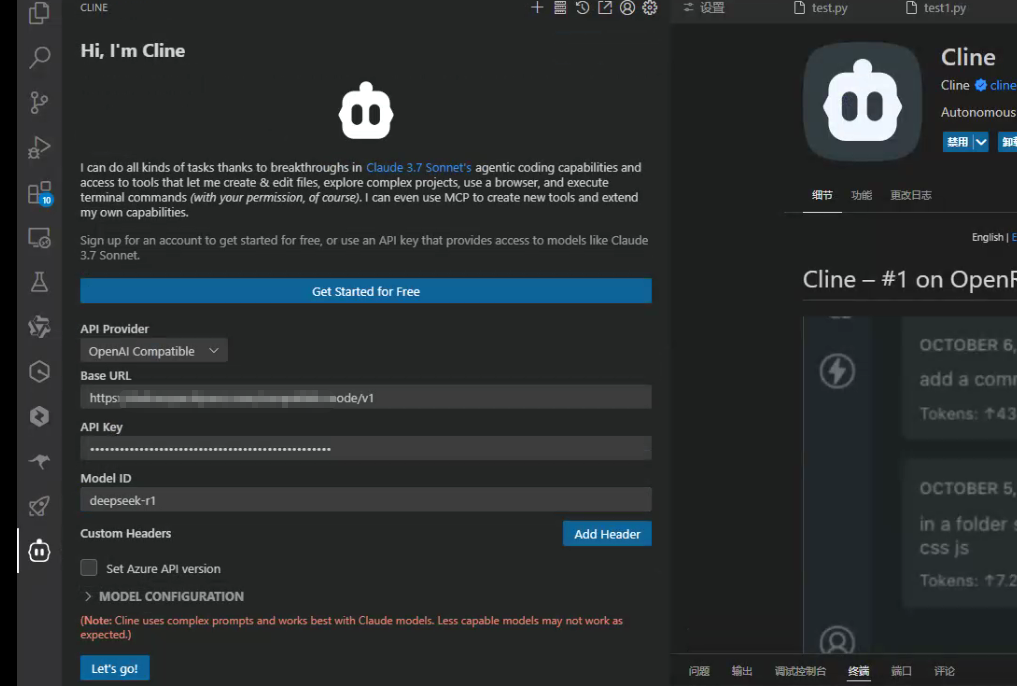Image resolution: width=1017 pixels, height=686 pixels.
Task: Open Cline in editor popout icon
Action: (x=604, y=8)
